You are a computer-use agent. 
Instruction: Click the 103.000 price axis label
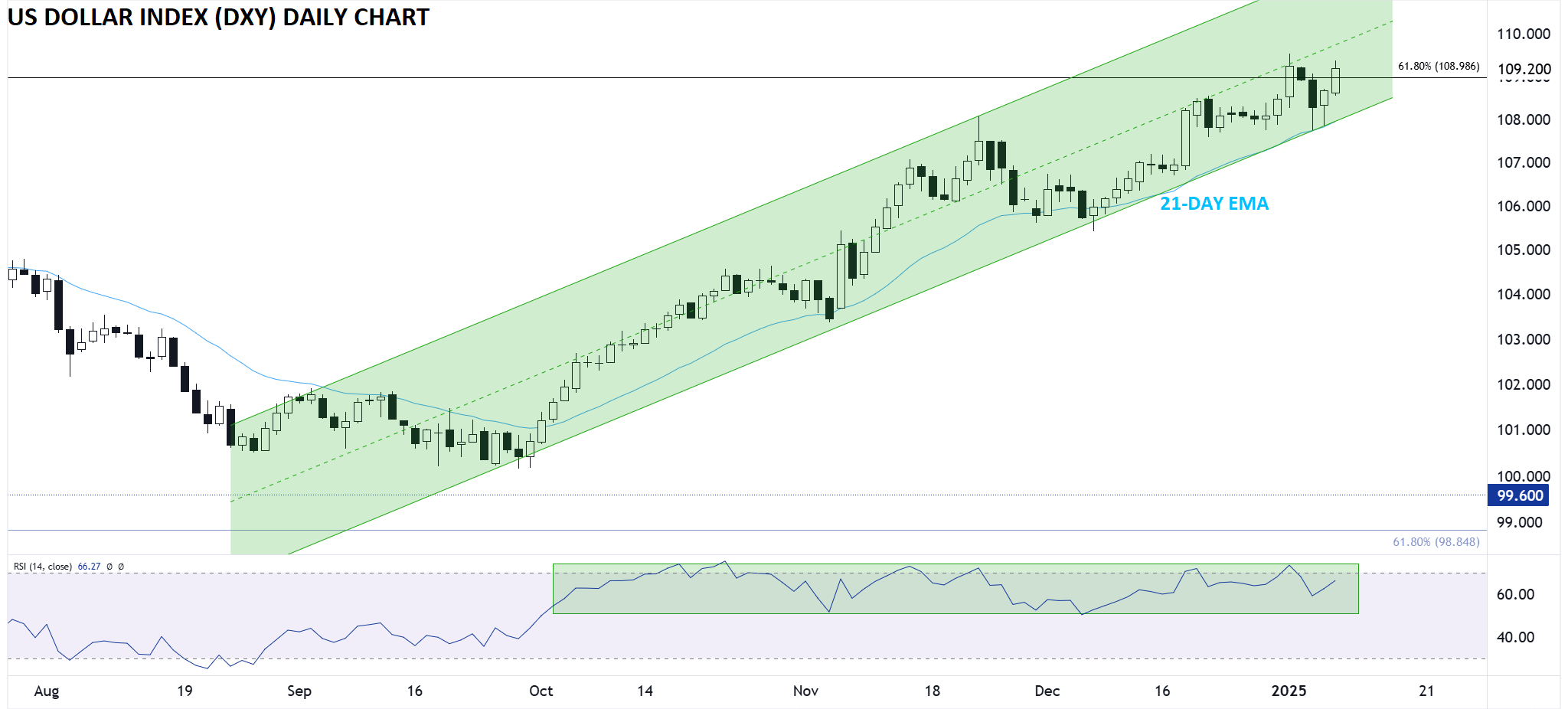coord(1524,339)
